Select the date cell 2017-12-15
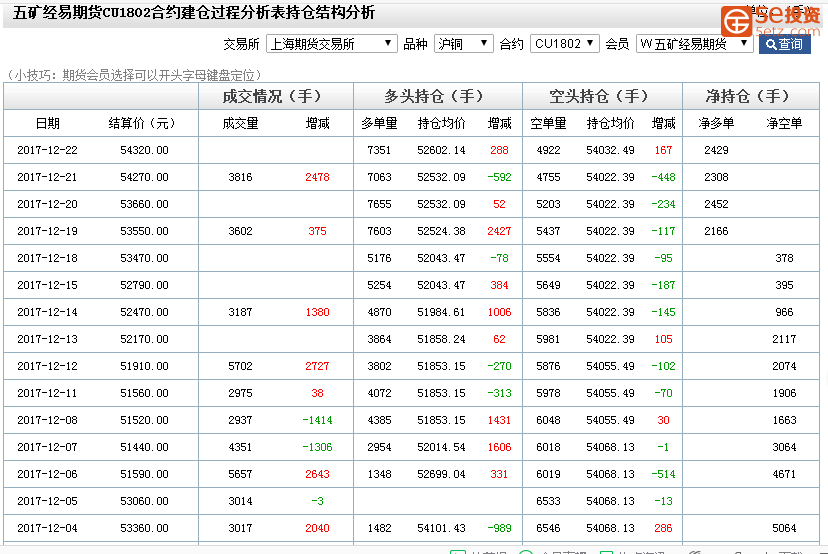828x554 pixels. (48, 285)
